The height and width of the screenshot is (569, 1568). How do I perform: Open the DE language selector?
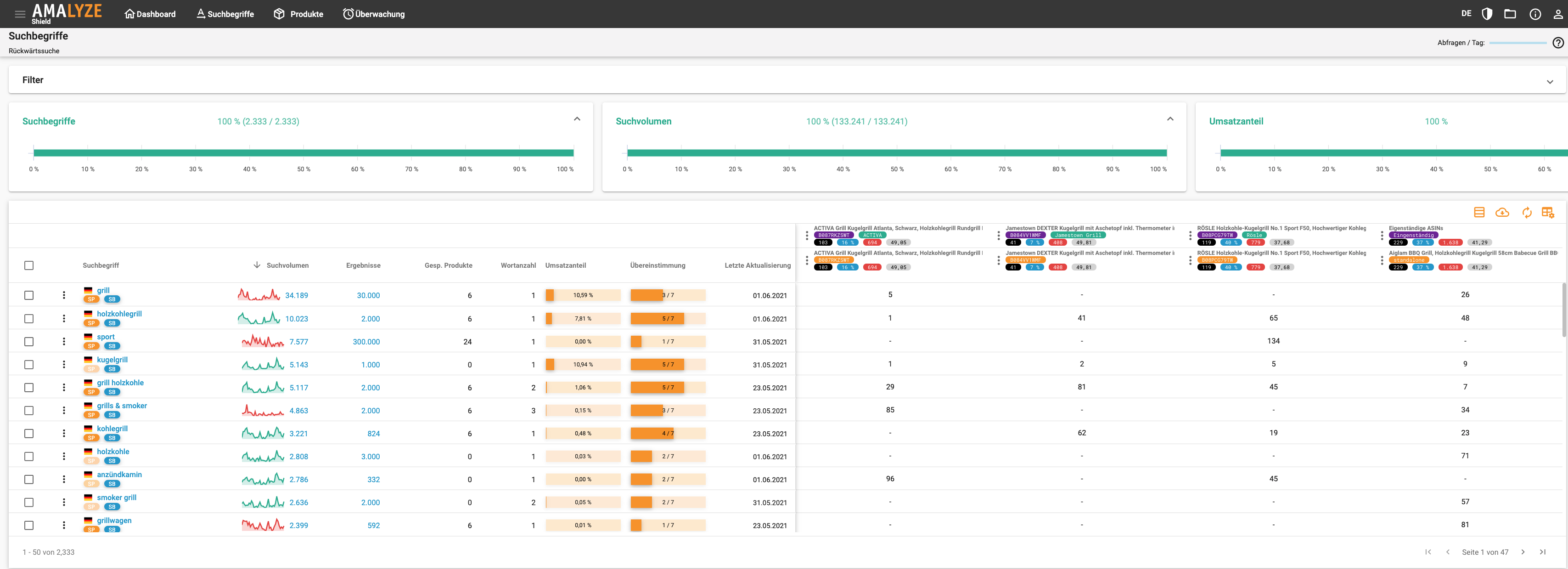1467,13
